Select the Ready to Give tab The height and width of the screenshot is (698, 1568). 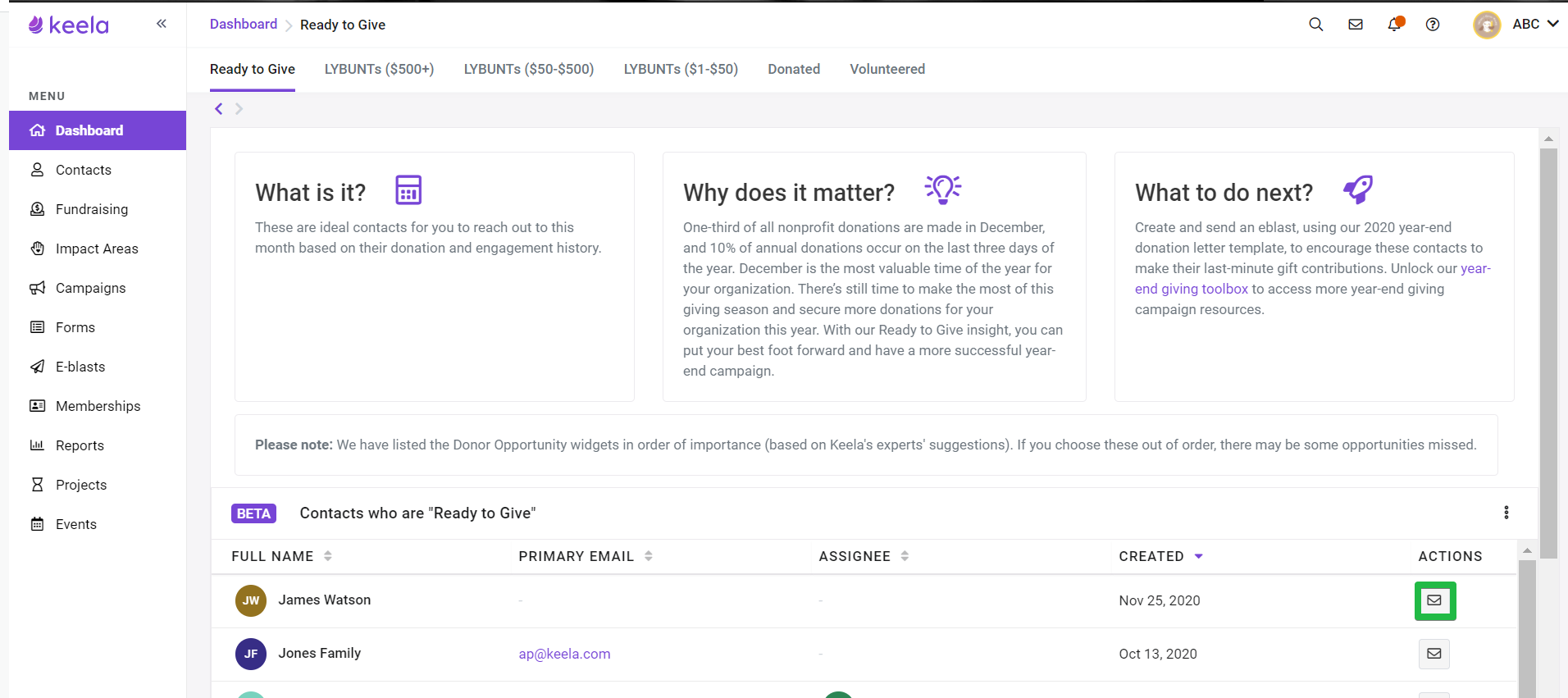pos(253,70)
